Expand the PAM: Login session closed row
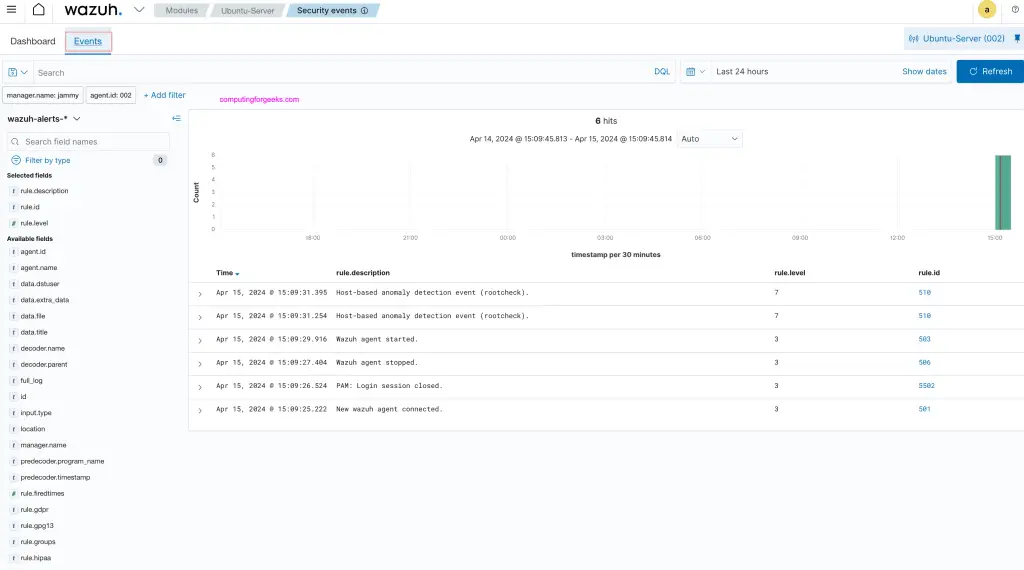This screenshot has height=570, width=1024. tap(200, 387)
